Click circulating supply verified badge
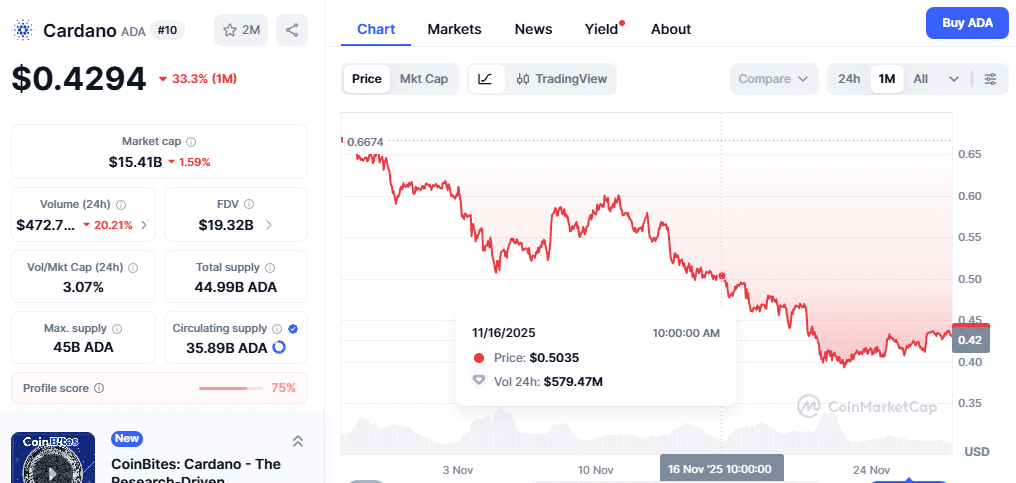The height and width of the screenshot is (483, 1016). click(x=292, y=328)
